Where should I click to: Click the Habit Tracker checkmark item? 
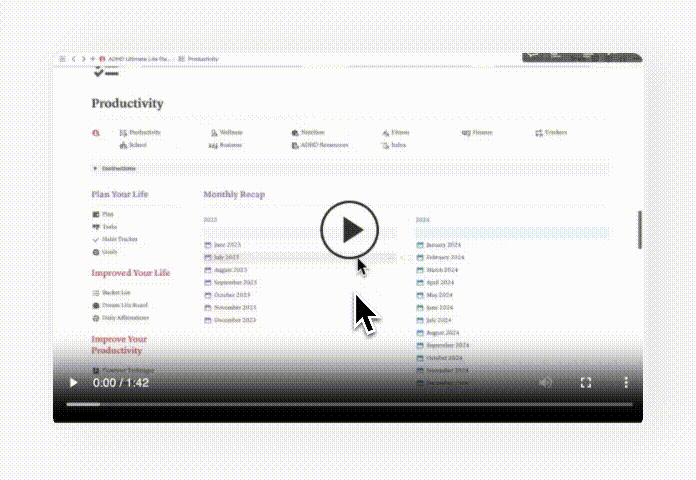click(x=117, y=240)
